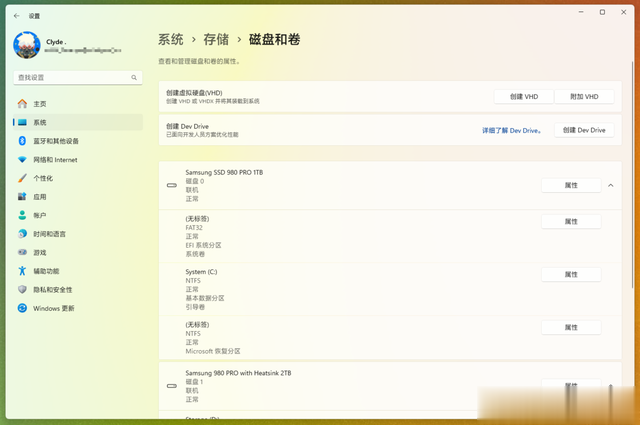Close the Settings window
The height and width of the screenshot is (425, 640).
(623, 12)
